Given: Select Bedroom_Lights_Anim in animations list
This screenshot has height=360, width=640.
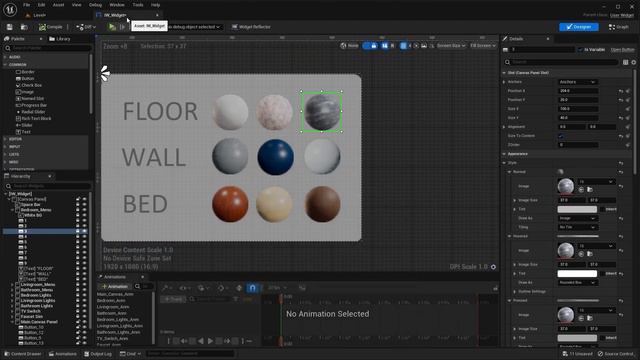Looking at the screenshot, I should 118,320.
